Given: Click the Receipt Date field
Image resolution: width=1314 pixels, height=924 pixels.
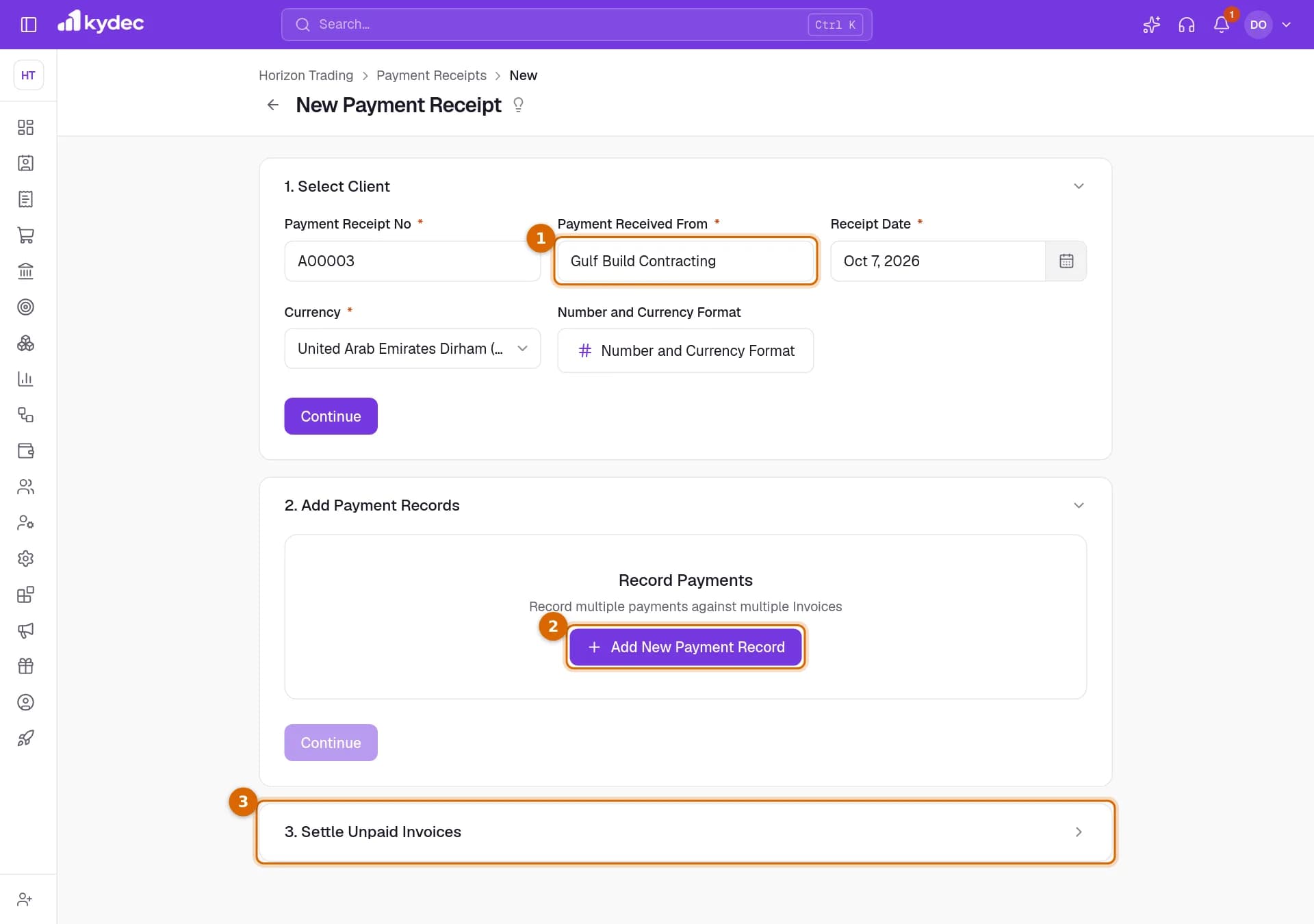Looking at the screenshot, I should (x=938, y=261).
